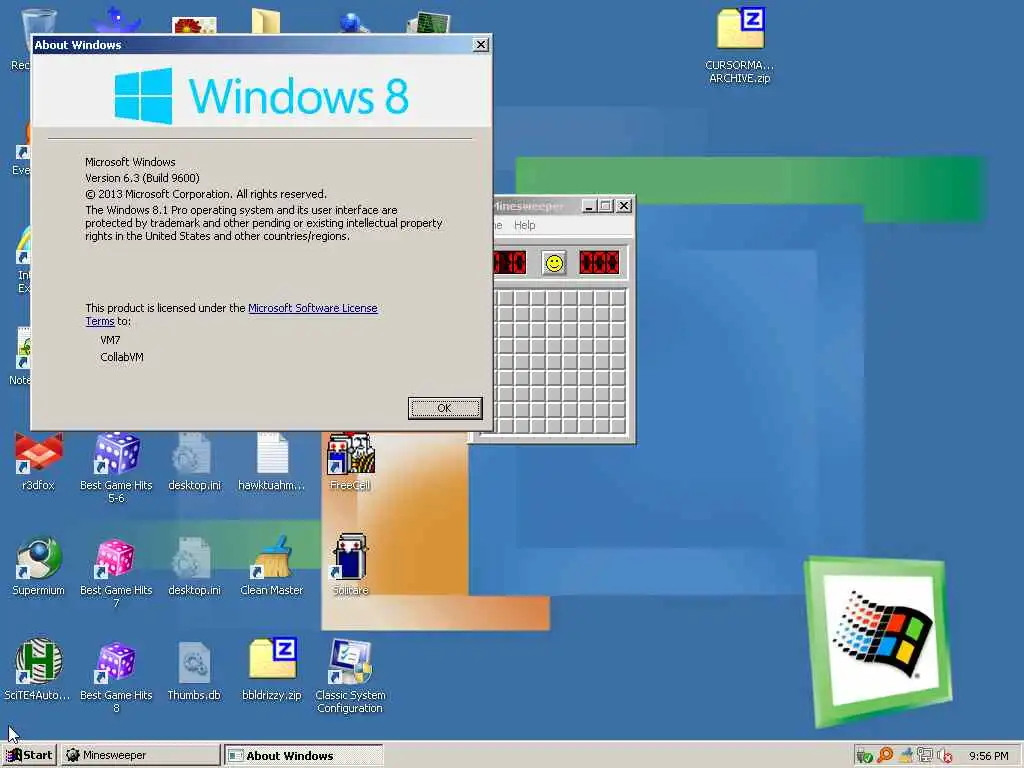The image size is (1024, 768).
Task: Click the orange magnifier tray icon
Action: tap(886, 756)
